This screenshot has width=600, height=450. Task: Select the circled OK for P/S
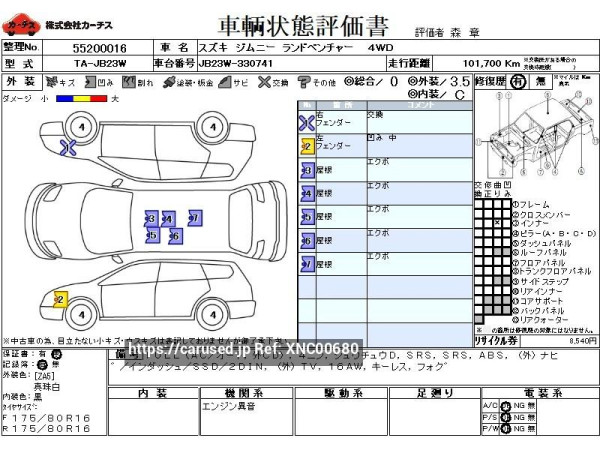506,417
